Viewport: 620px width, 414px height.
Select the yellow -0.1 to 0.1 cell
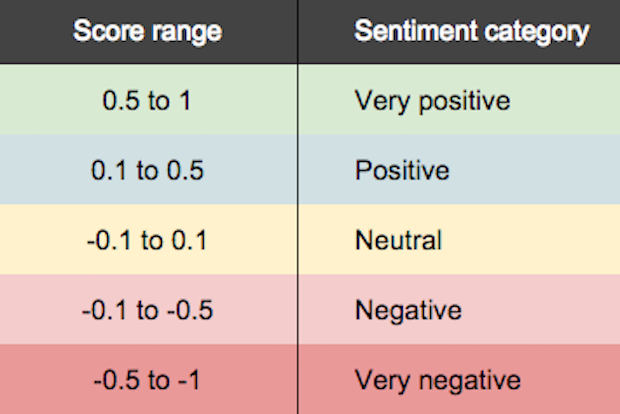click(147, 241)
